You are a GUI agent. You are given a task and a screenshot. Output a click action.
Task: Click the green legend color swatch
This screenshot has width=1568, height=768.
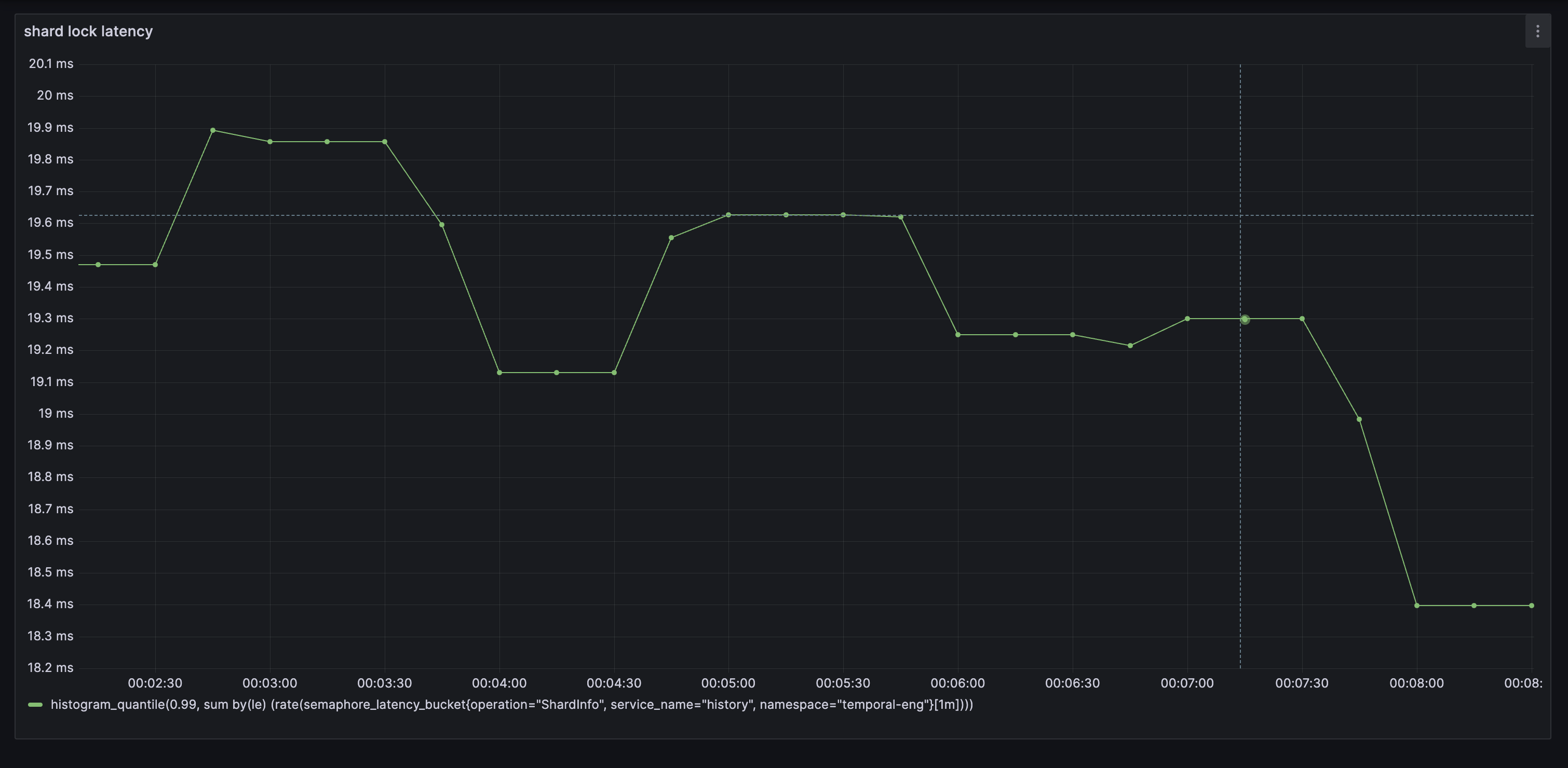[x=35, y=705]
